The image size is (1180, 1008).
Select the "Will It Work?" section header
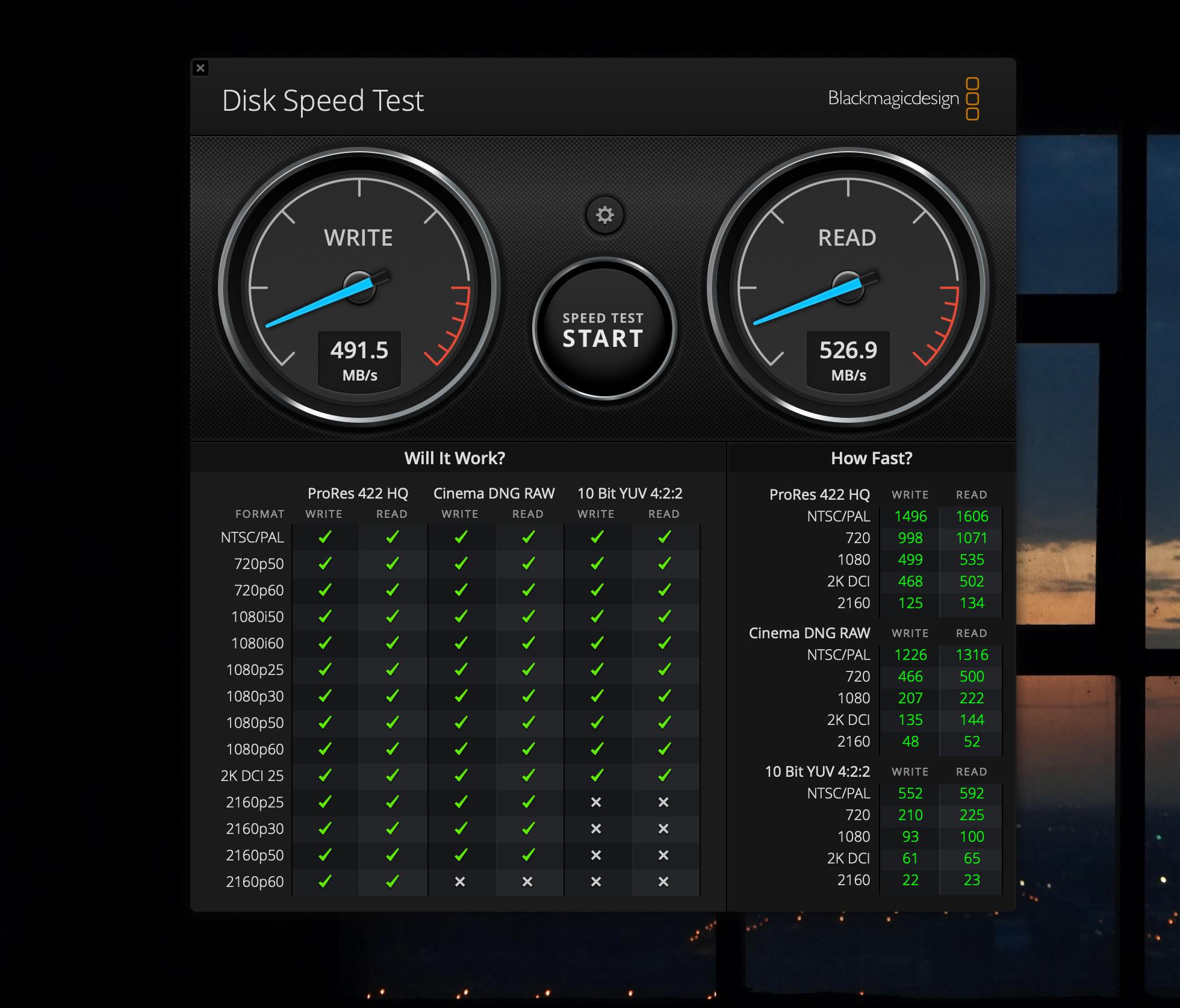click(x=455, y=458)
